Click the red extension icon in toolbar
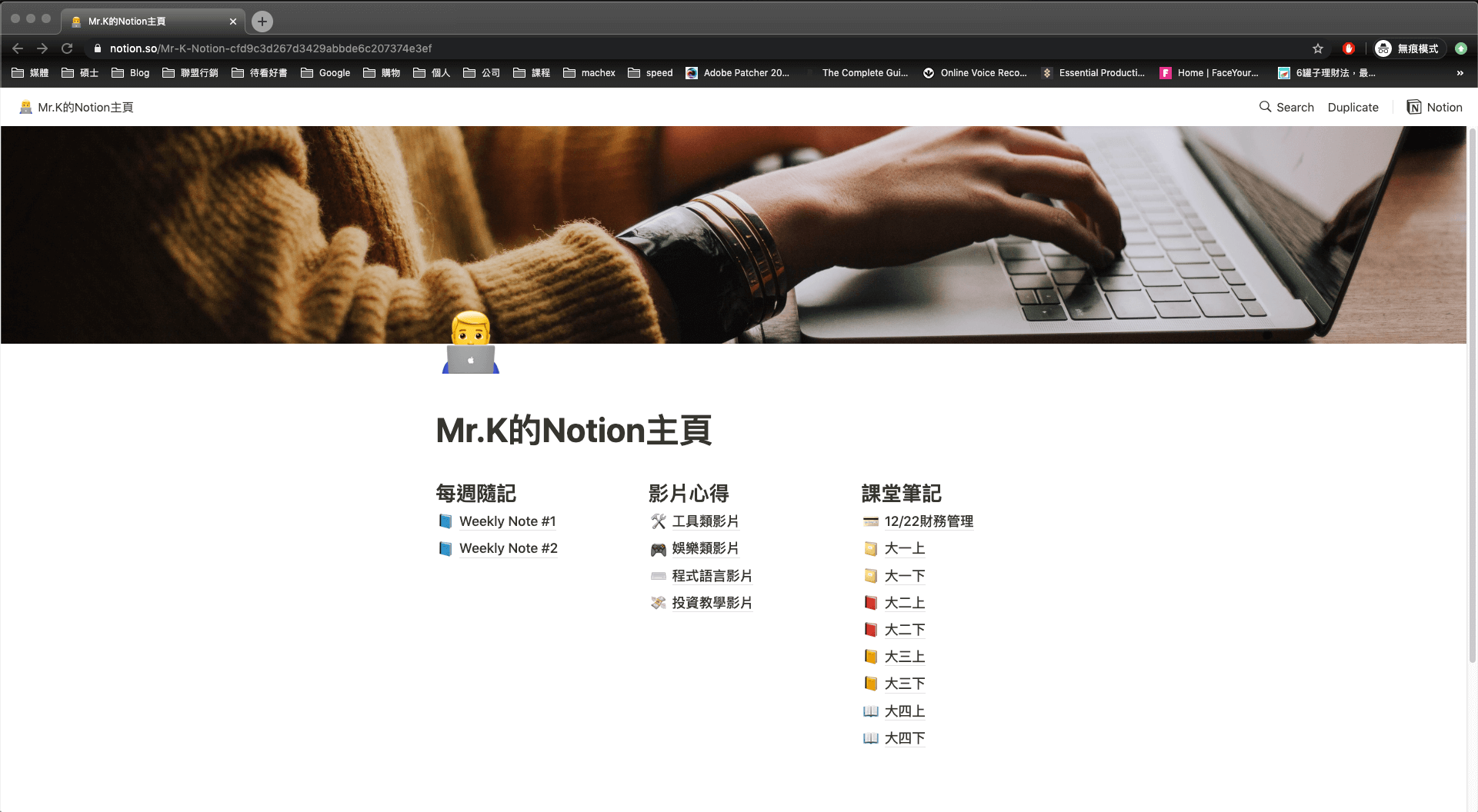This screenshot has height=812, width=1478. coord(1349,48)
